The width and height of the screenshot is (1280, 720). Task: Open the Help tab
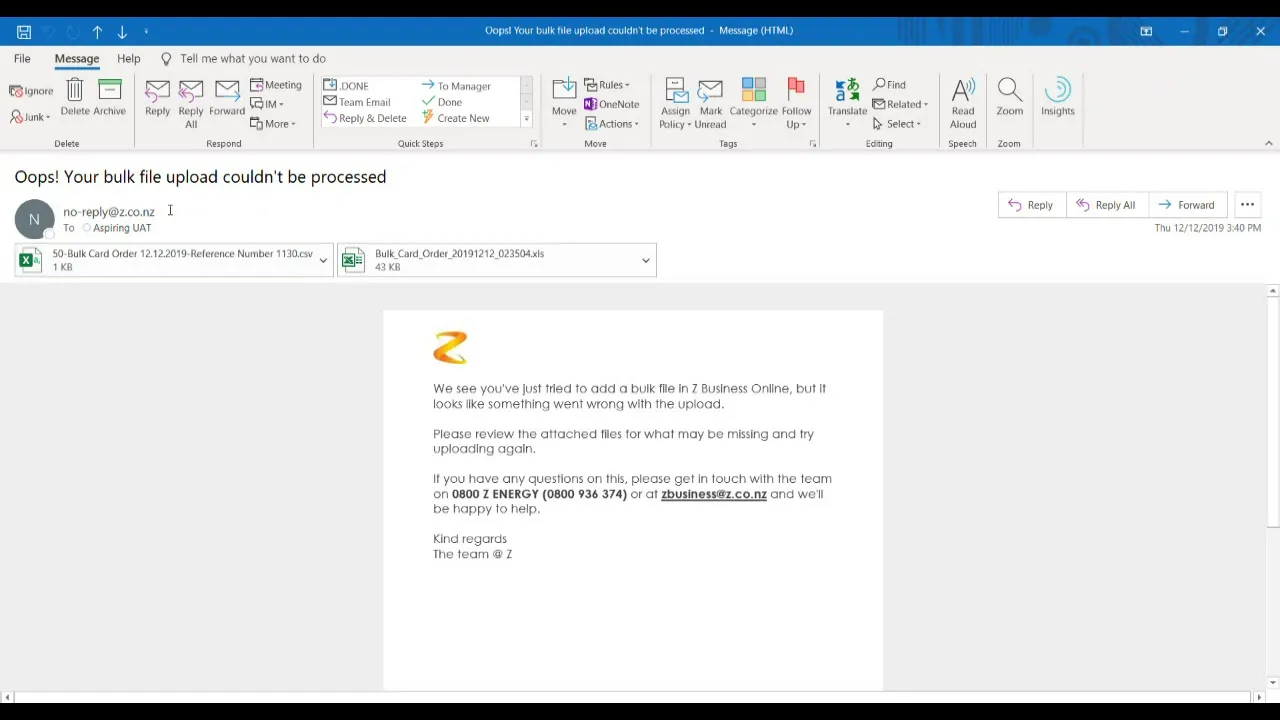click(x=129, y=59)
